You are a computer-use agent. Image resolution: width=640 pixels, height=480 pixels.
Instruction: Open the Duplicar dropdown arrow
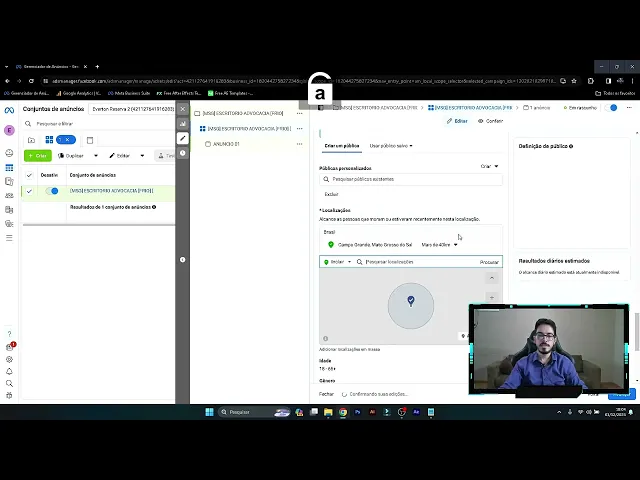click(96, 156)
